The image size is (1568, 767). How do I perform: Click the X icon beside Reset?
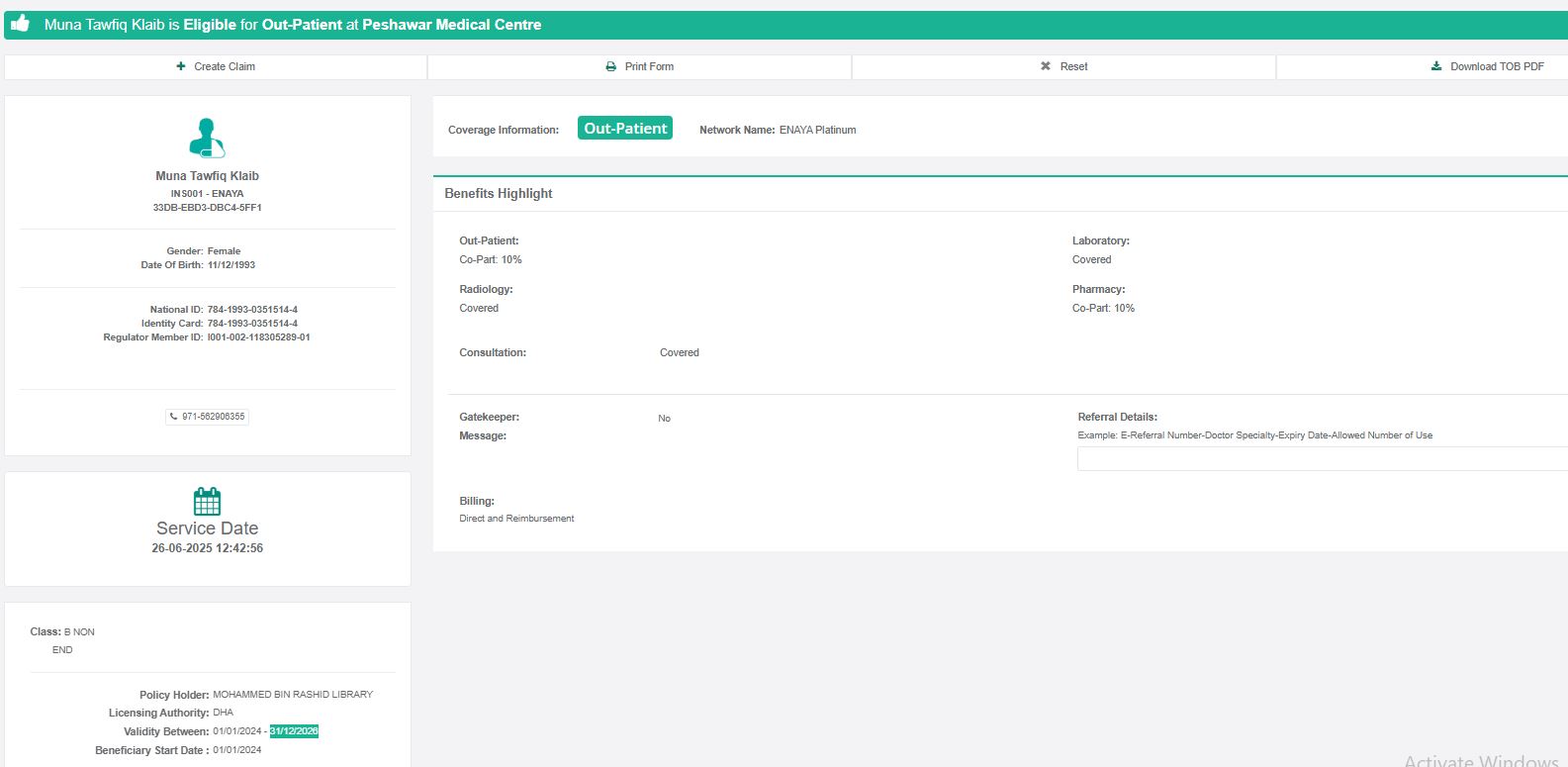click(x=1046, y=66)
